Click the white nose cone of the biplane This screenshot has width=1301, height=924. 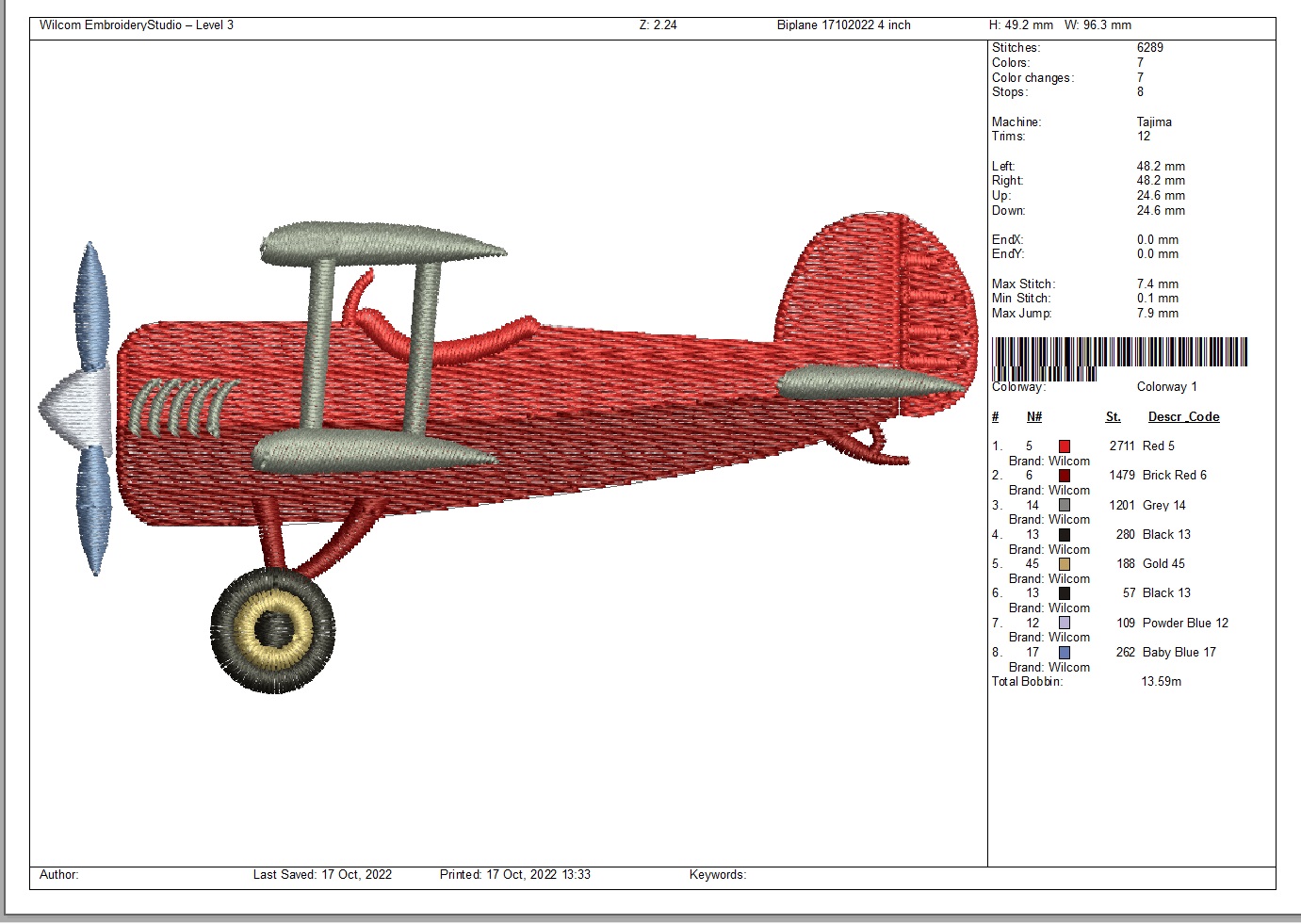point(75,407)
